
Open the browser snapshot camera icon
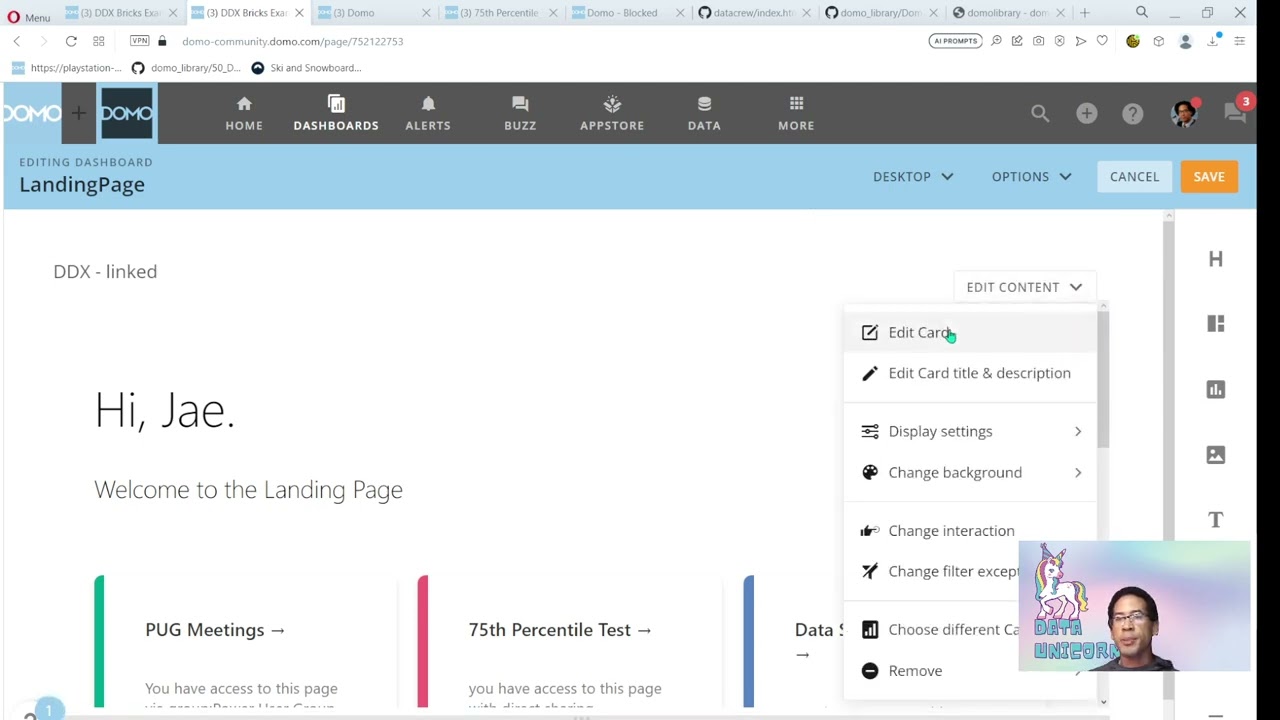1038,41
